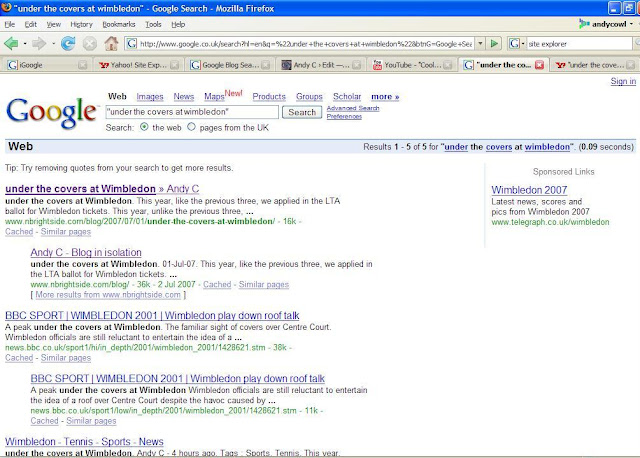This screenshot has width=640, height=458.
Task: Open sponsored link "Wimbledon 2007"
Action: tap(529, 190)
